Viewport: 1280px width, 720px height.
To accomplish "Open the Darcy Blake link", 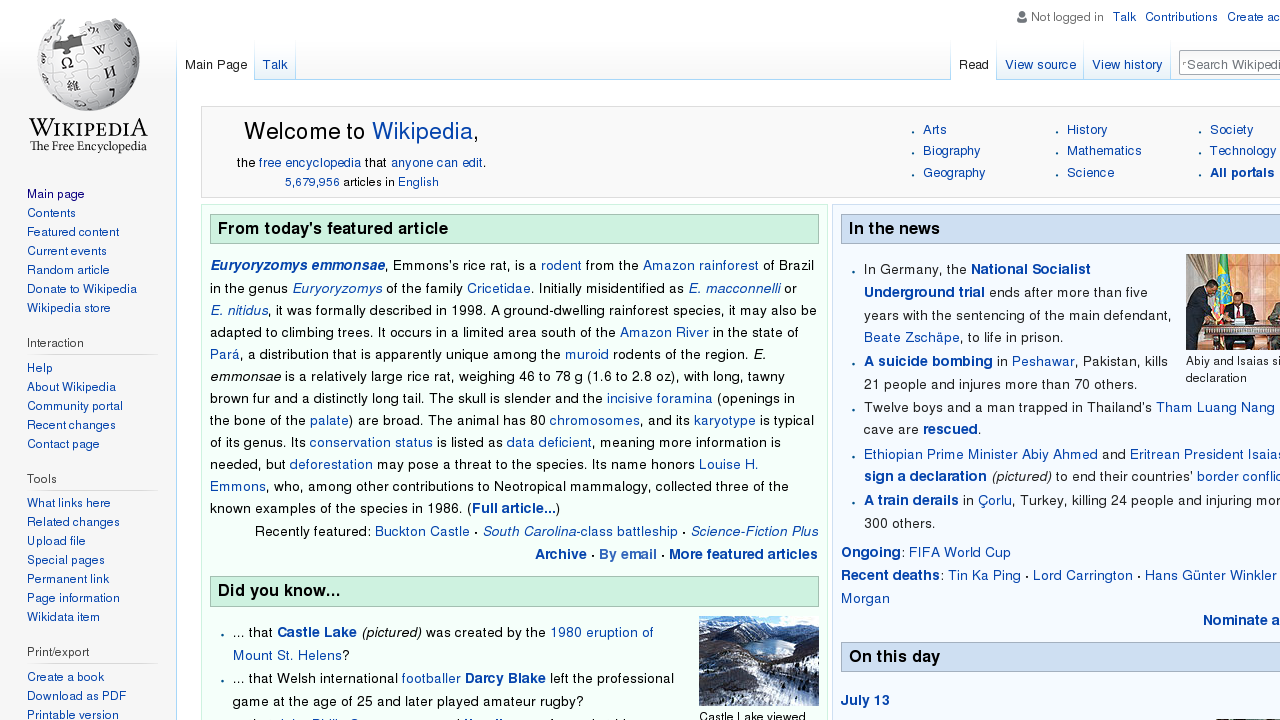I will [x=505, y=678].
